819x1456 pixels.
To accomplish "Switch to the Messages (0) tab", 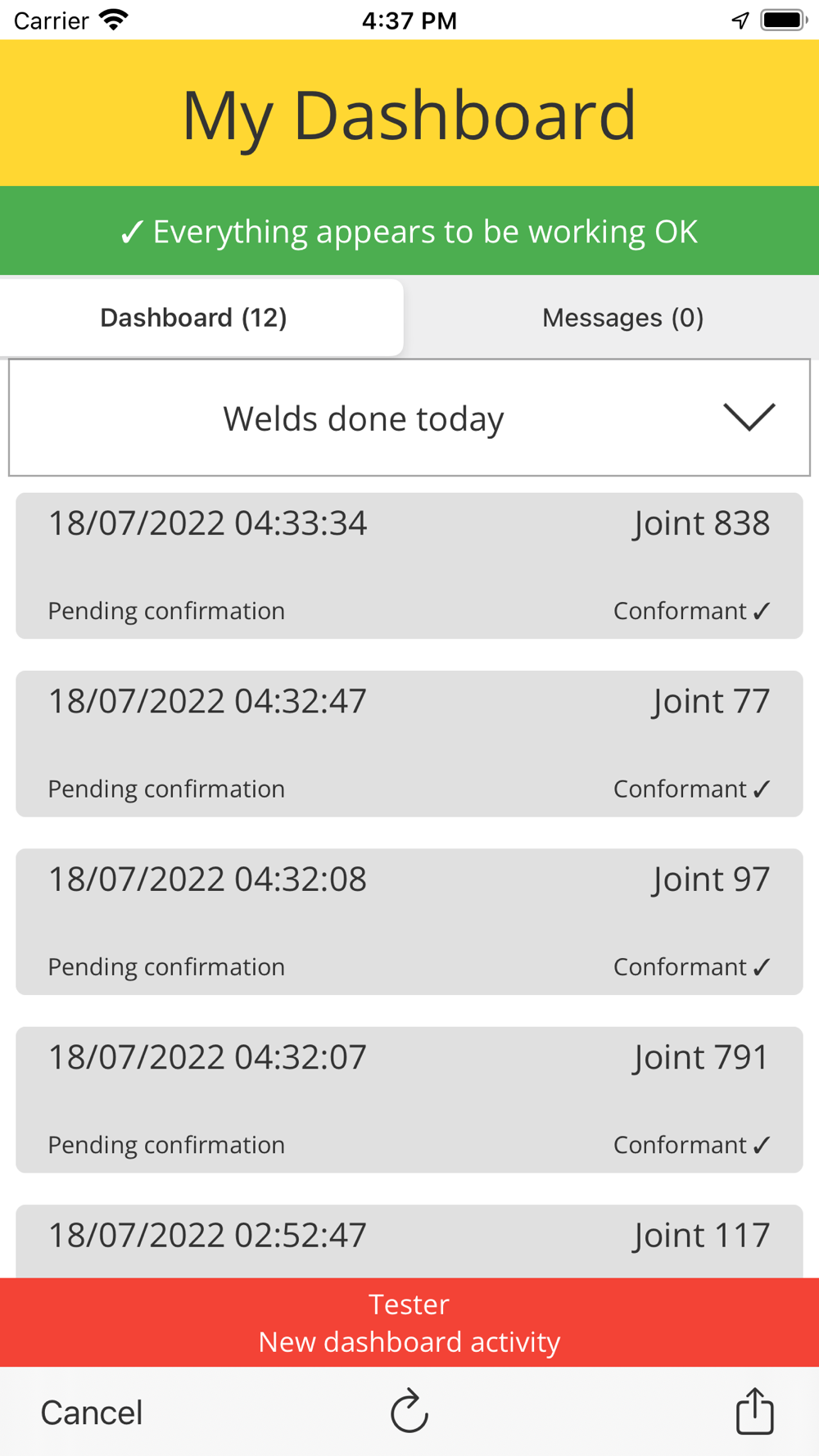I will 622,318.
